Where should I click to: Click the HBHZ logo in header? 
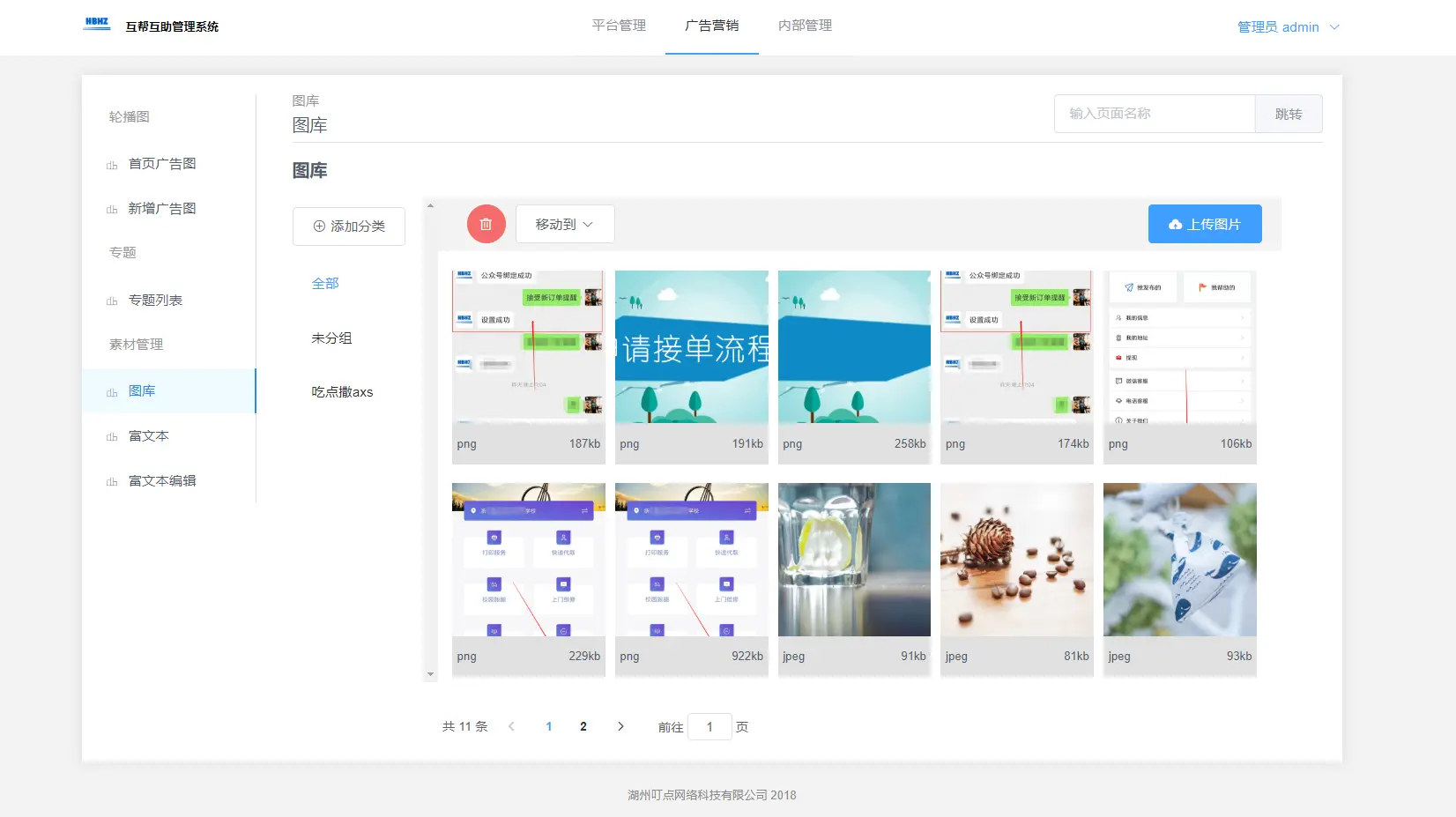coord(97,24)
